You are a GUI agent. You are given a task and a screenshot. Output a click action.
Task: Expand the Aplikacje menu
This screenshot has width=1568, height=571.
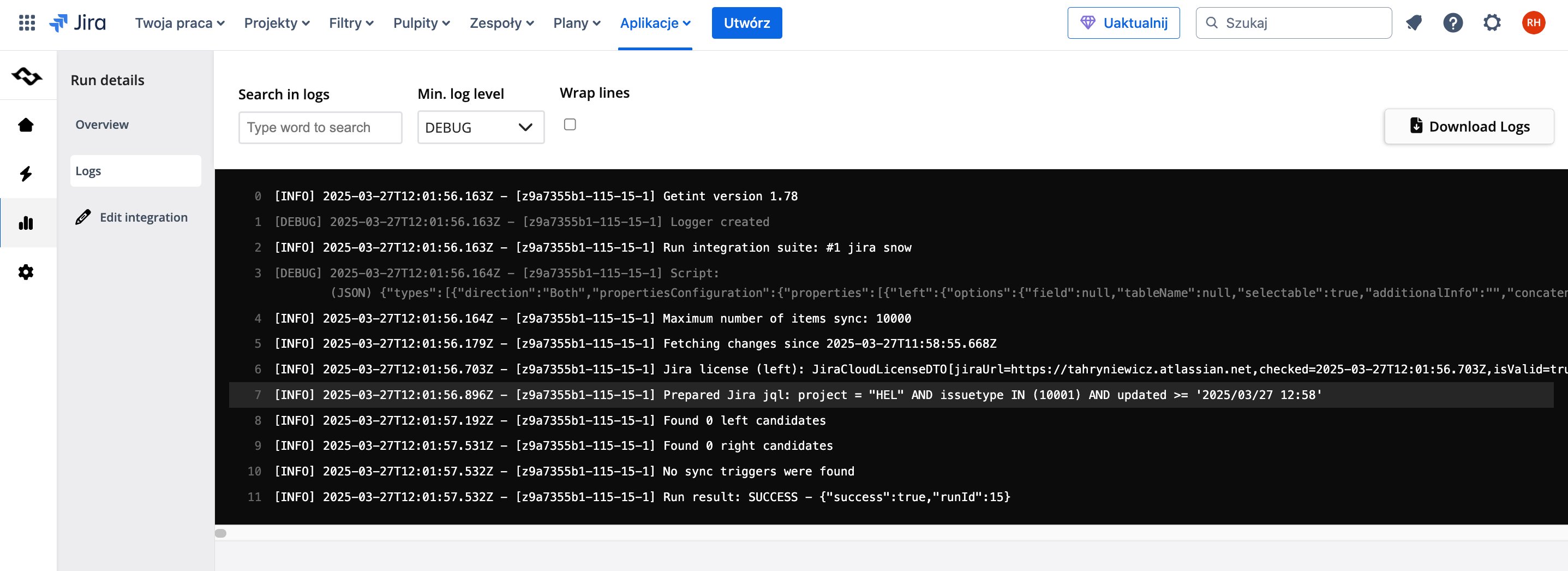pos(655,23)
